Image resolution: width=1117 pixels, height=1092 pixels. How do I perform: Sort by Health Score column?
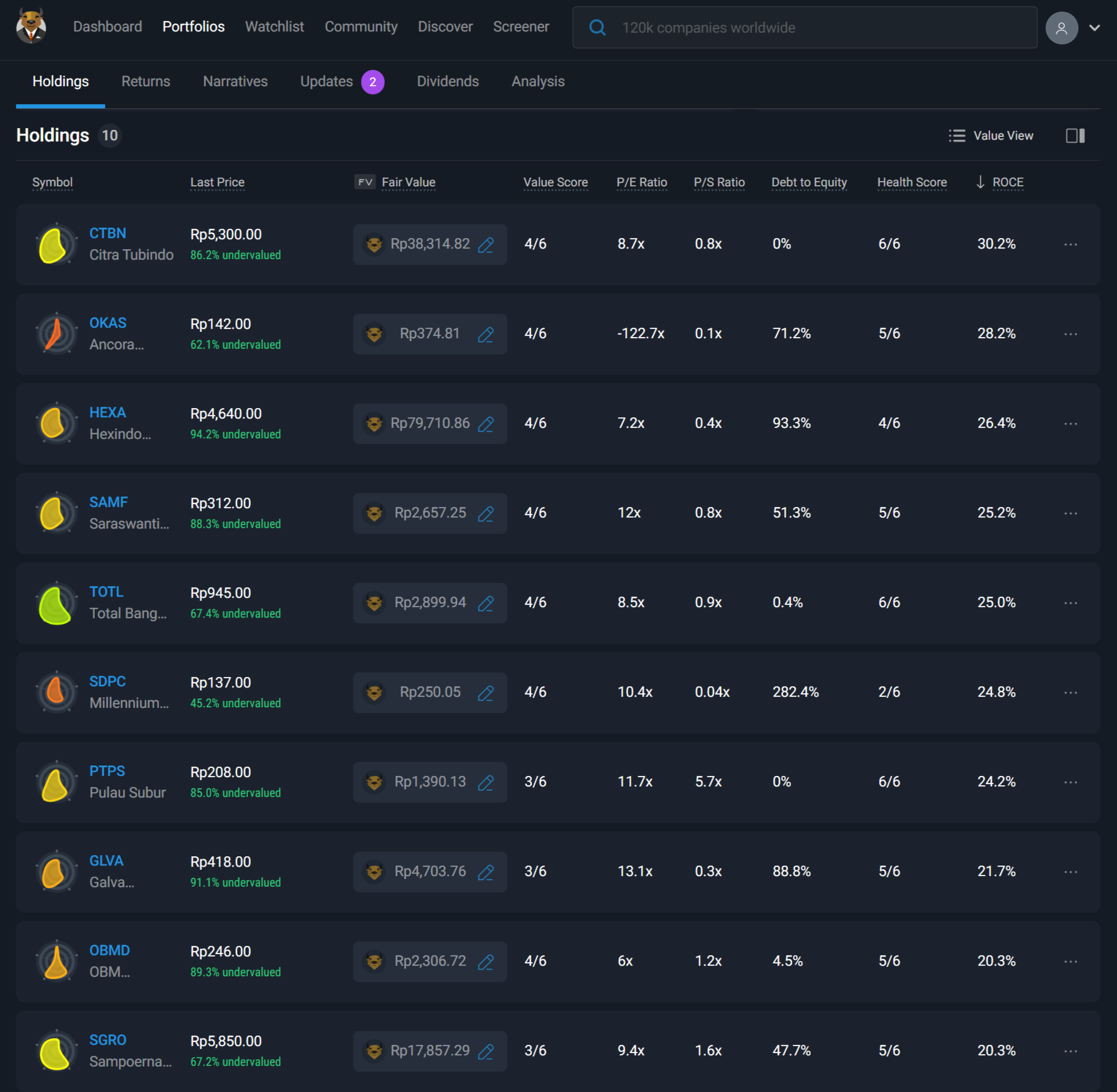pyautogui.click(x=912, y=182)
